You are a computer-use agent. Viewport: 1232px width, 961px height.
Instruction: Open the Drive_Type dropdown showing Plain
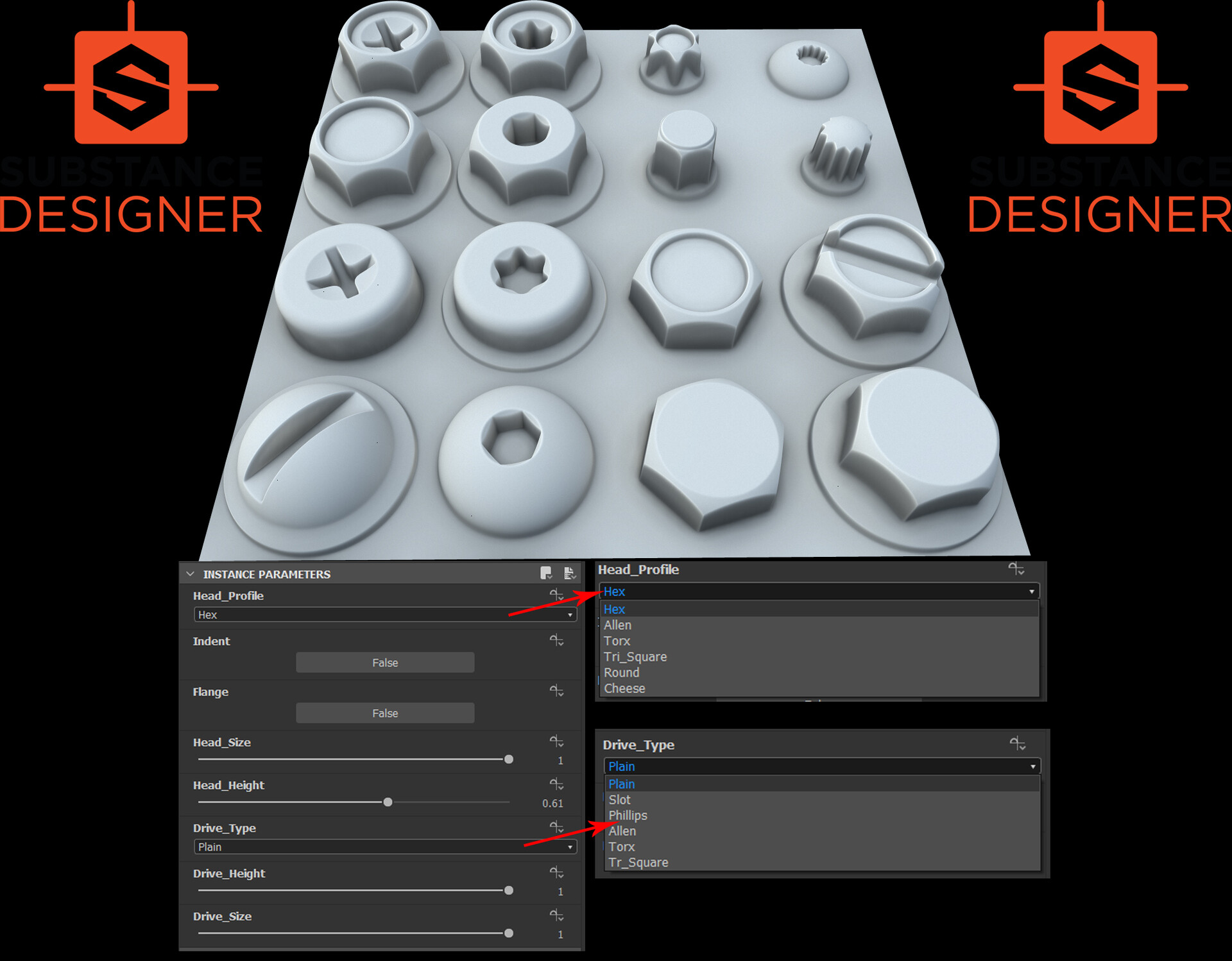tap(384, 847)
